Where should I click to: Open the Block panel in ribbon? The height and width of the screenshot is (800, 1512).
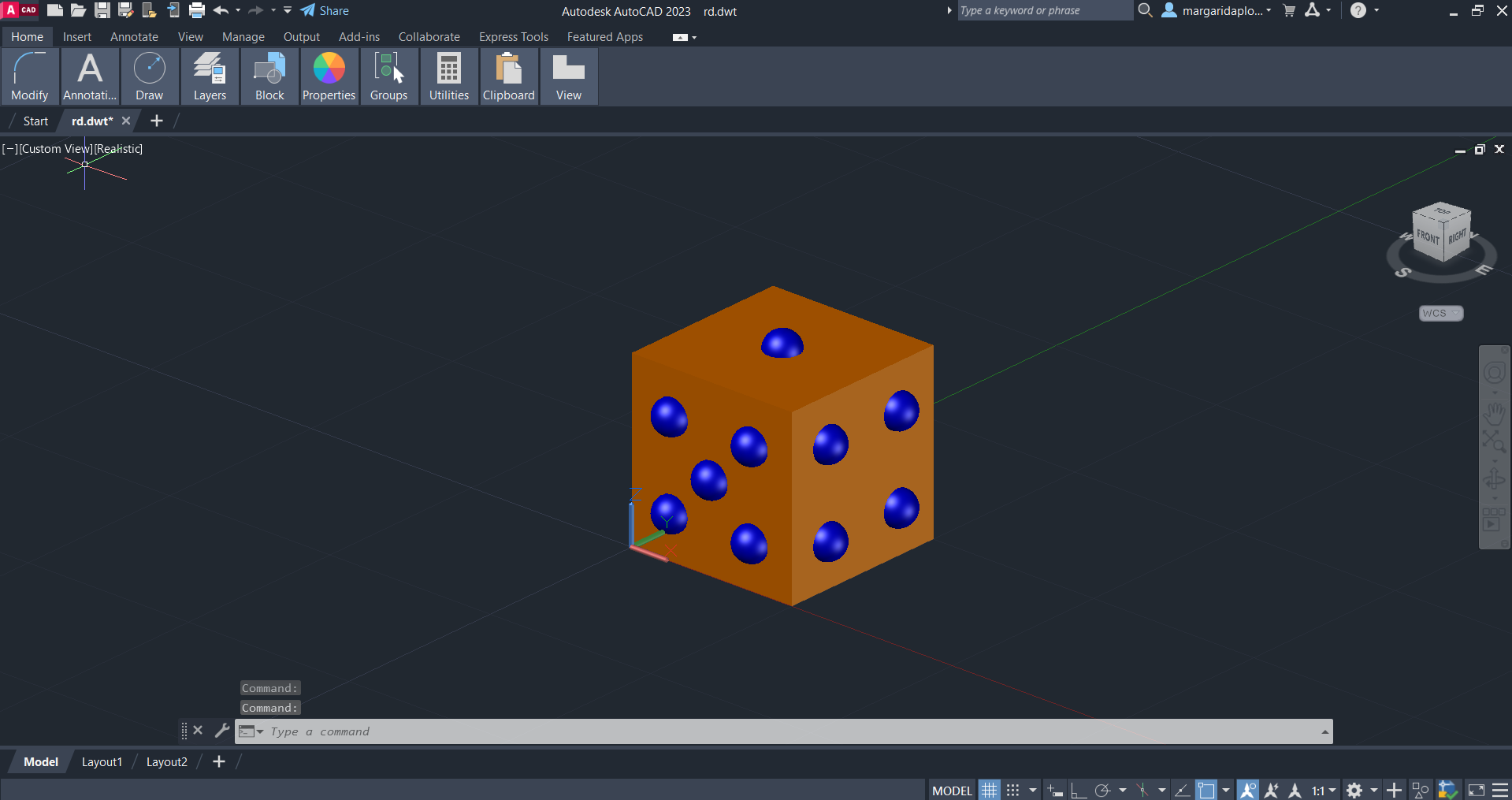(269, 76)
